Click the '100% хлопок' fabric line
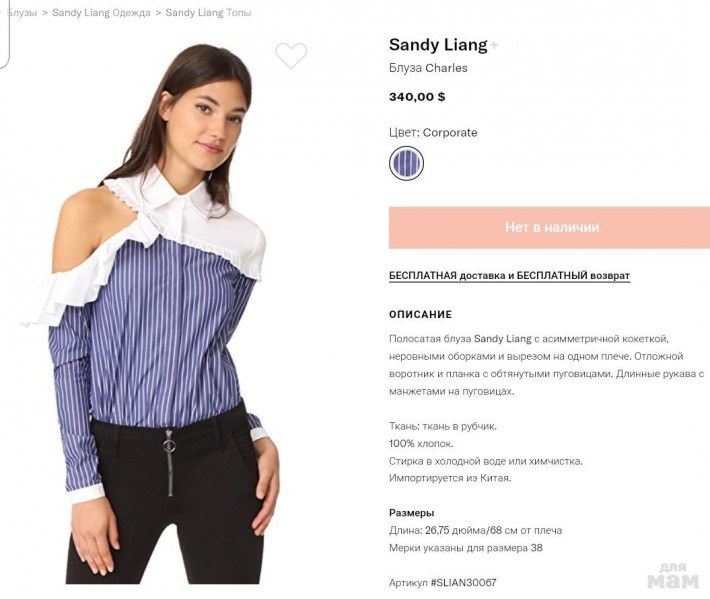This screenshot has height=599, width=710. (x=421, y=444)
